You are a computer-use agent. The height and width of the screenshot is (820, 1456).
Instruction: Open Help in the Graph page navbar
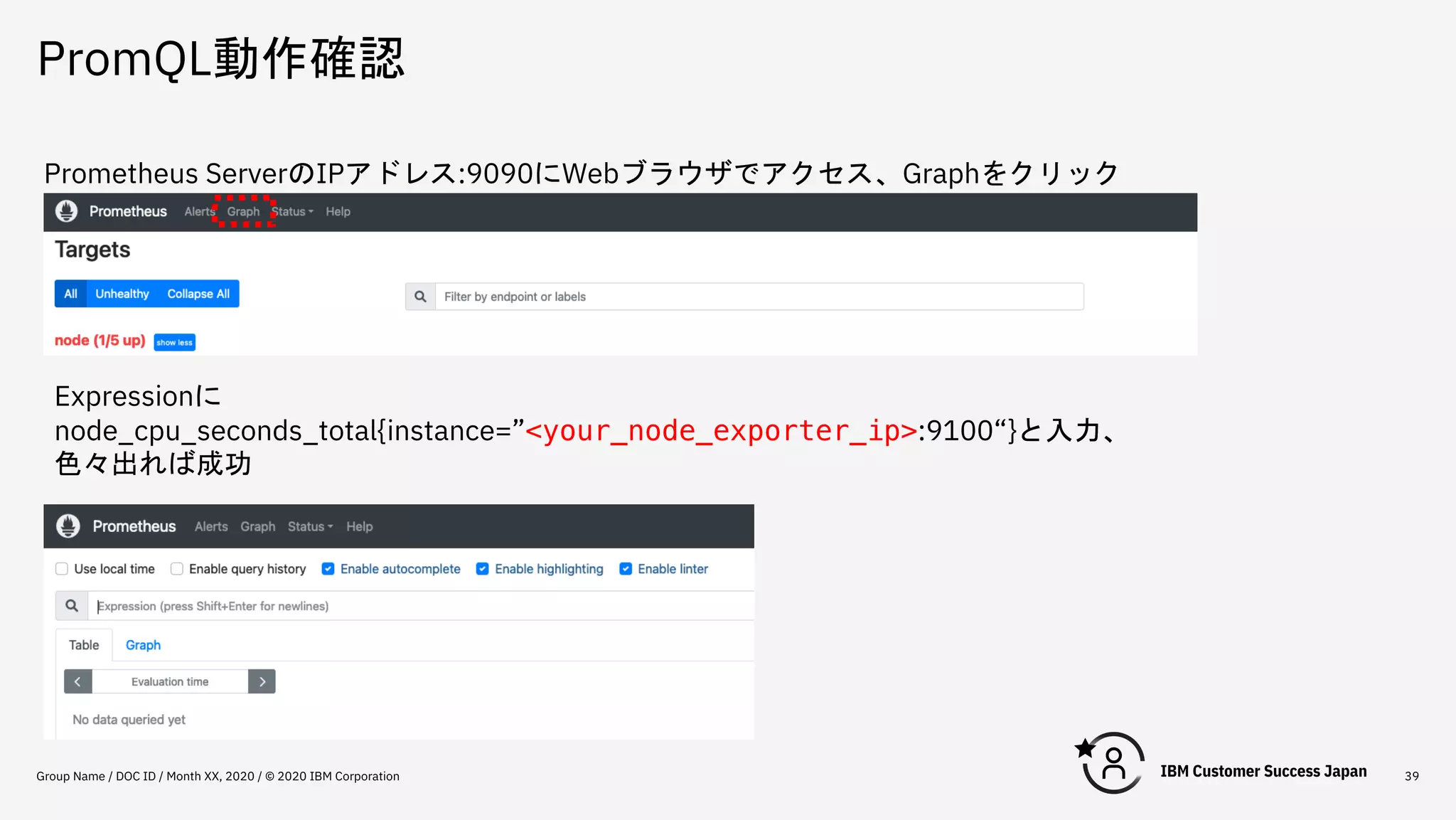(359, 527)
